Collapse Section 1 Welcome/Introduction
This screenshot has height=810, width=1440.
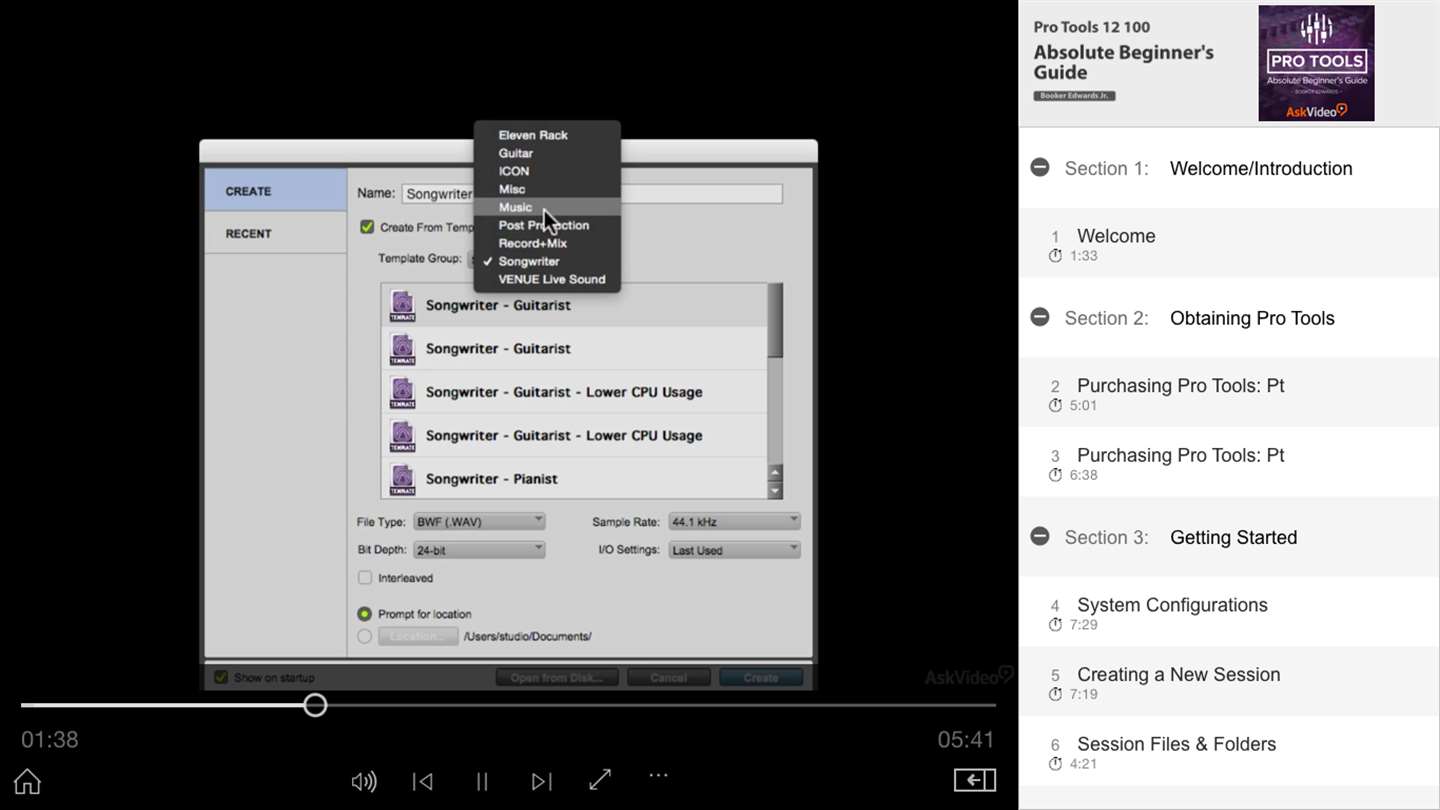point(1040,168)
